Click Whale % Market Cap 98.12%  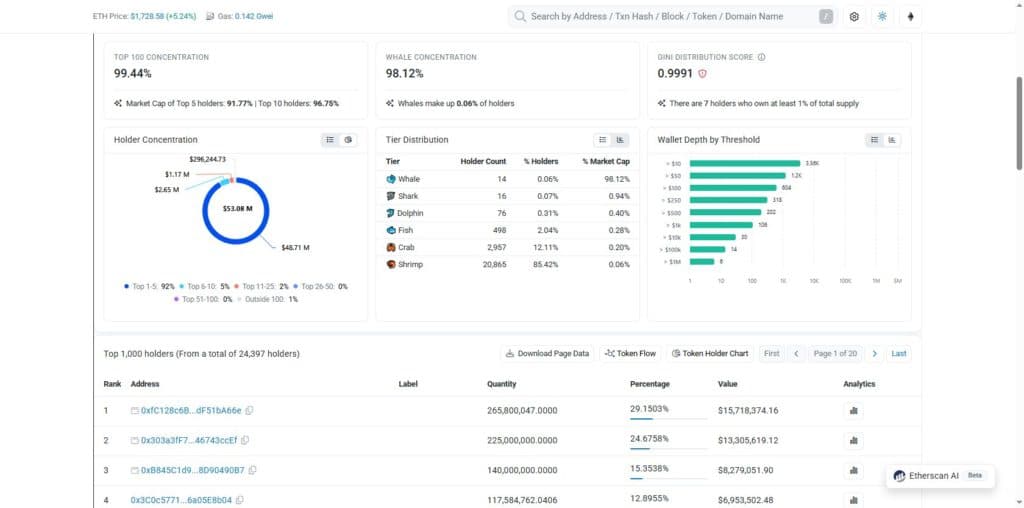click(616, 179)
